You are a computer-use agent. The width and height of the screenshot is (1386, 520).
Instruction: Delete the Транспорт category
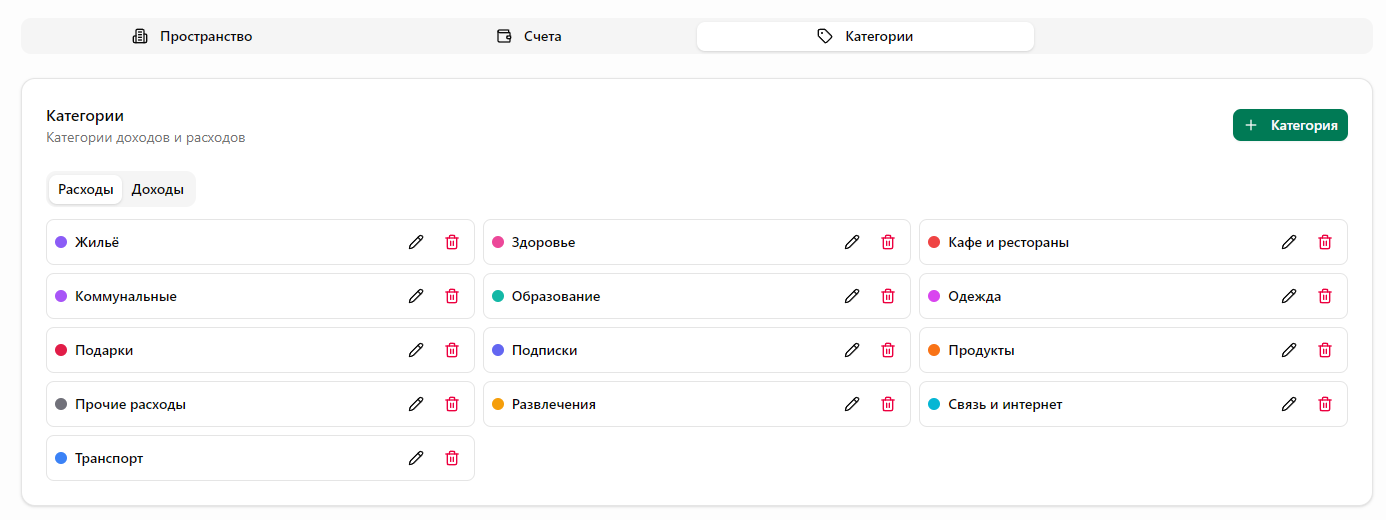pos(452,458)
